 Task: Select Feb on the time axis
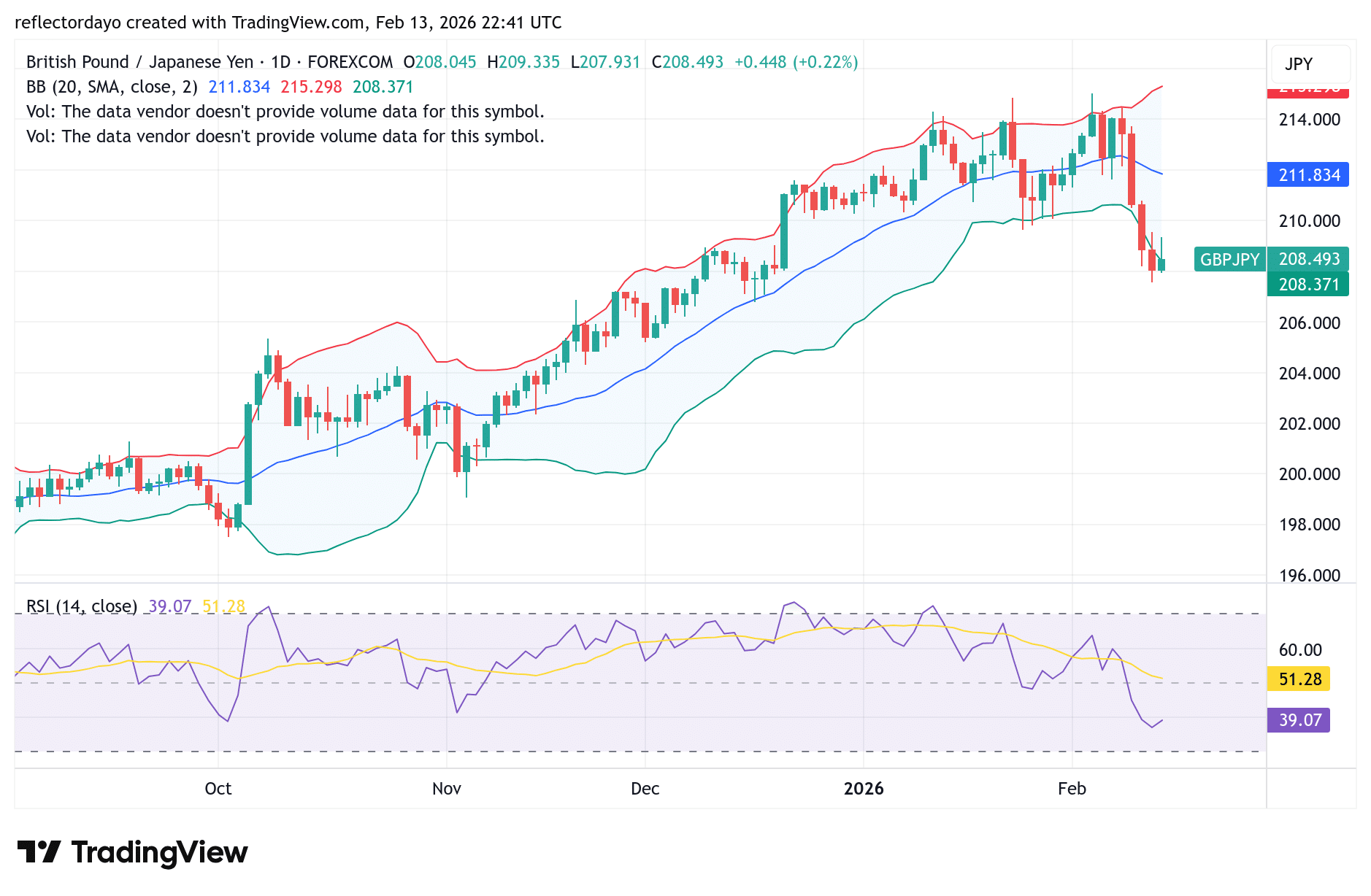coord(1072,789)
